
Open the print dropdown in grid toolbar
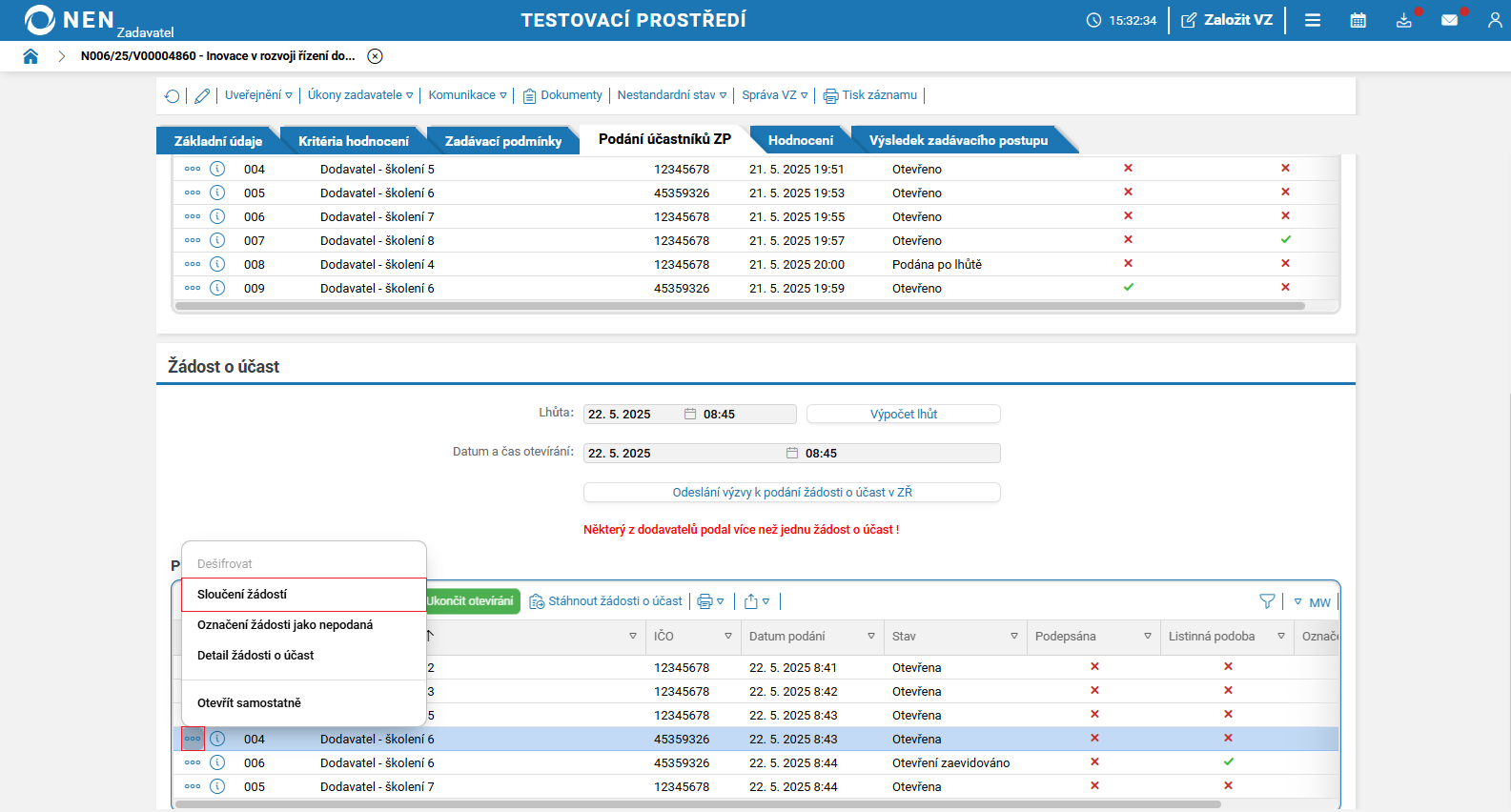[710, 601]
